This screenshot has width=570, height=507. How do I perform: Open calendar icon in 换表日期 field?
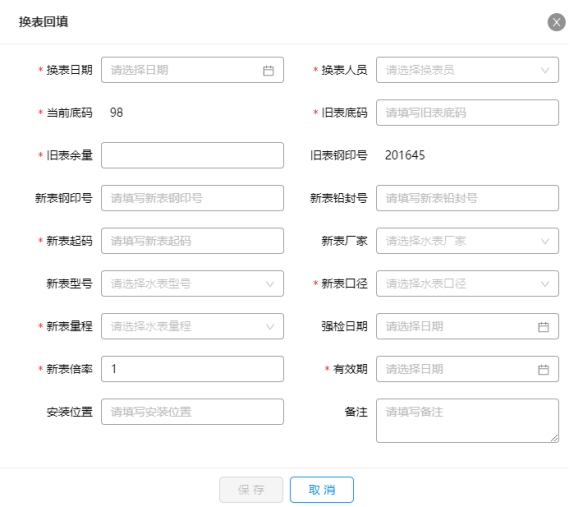point(268,70)
